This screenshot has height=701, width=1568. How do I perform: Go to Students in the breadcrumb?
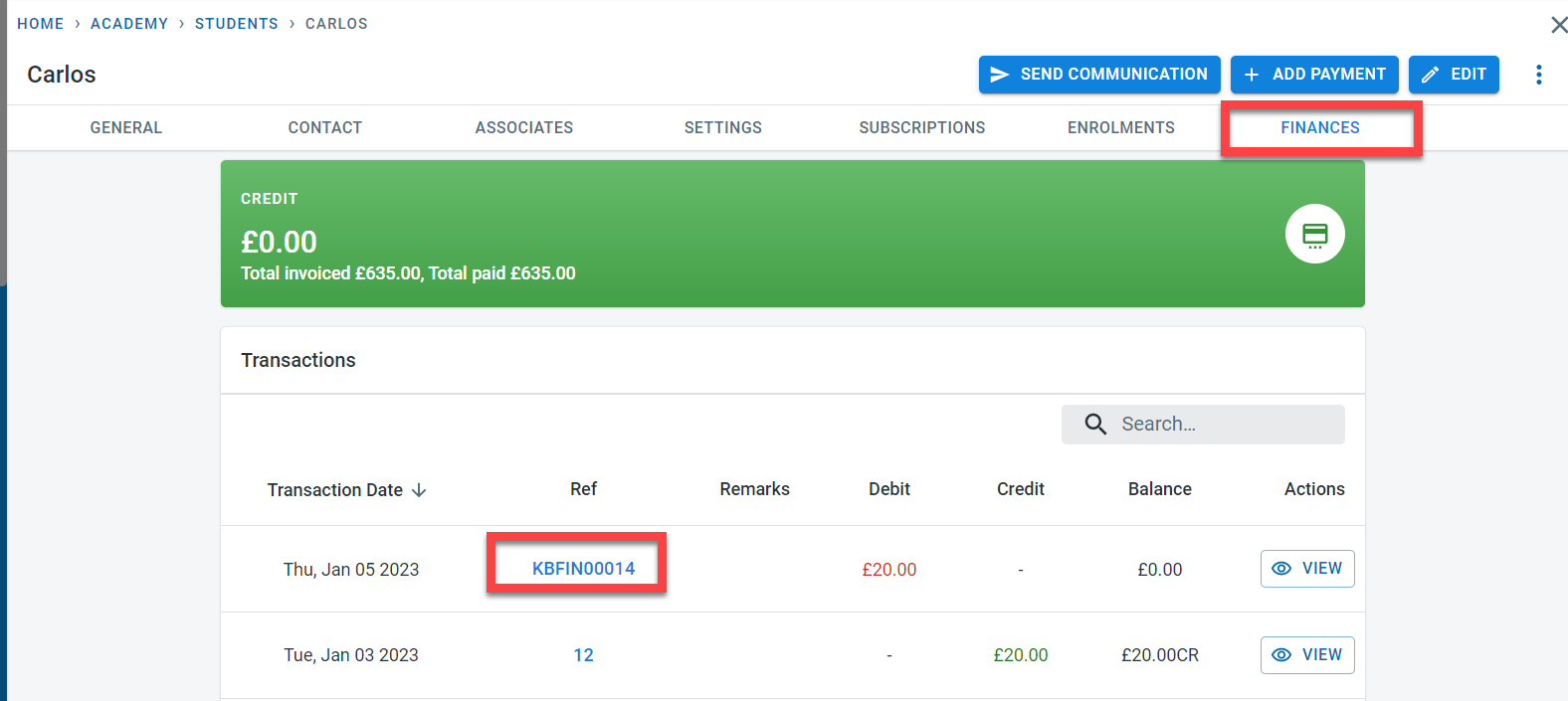[x=237, y=24]
